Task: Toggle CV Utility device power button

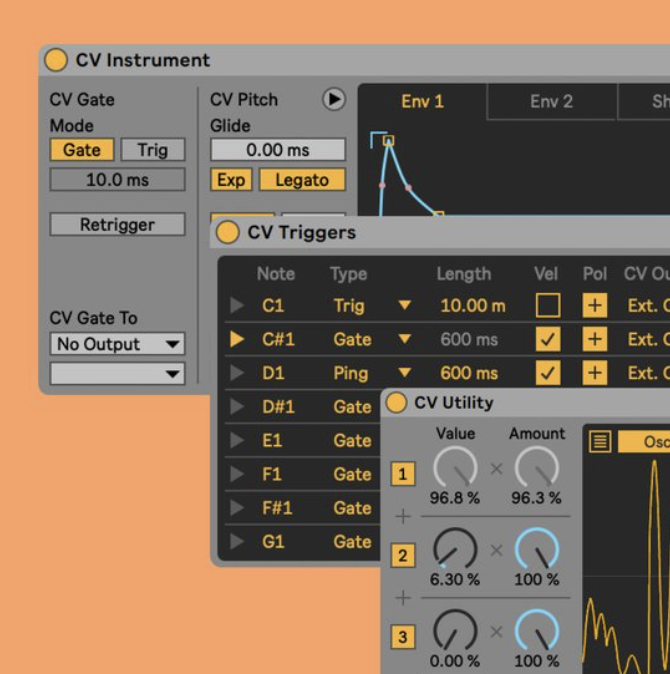Action: click(x=397, y=403)
